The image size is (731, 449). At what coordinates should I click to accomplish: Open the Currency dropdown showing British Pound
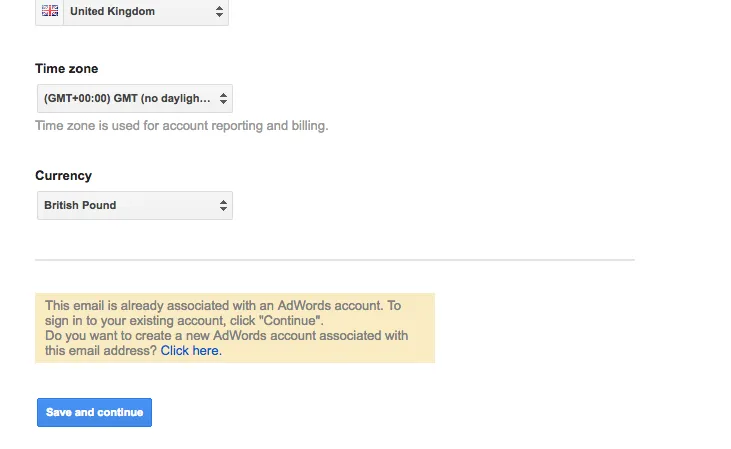pos(134,205)
